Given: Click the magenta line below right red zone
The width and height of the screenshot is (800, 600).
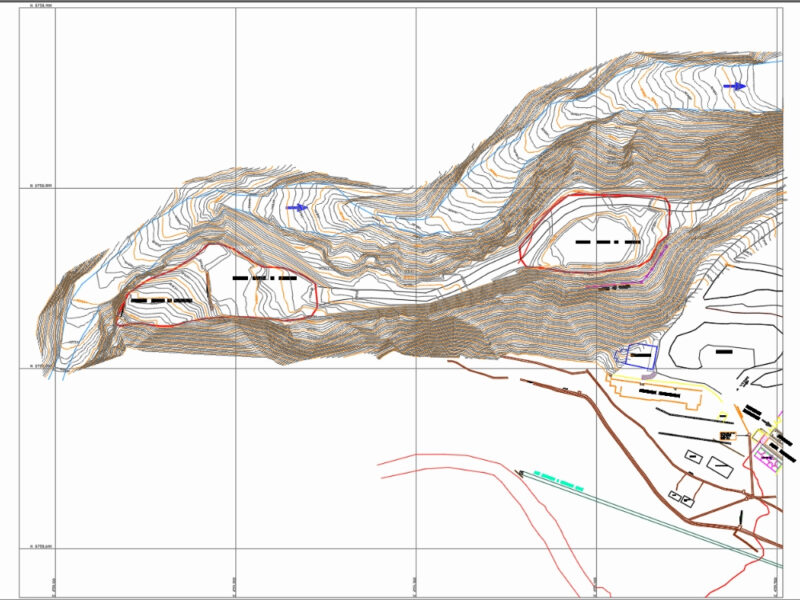Looking at the screenshot, I should click(x=610, y=286).
